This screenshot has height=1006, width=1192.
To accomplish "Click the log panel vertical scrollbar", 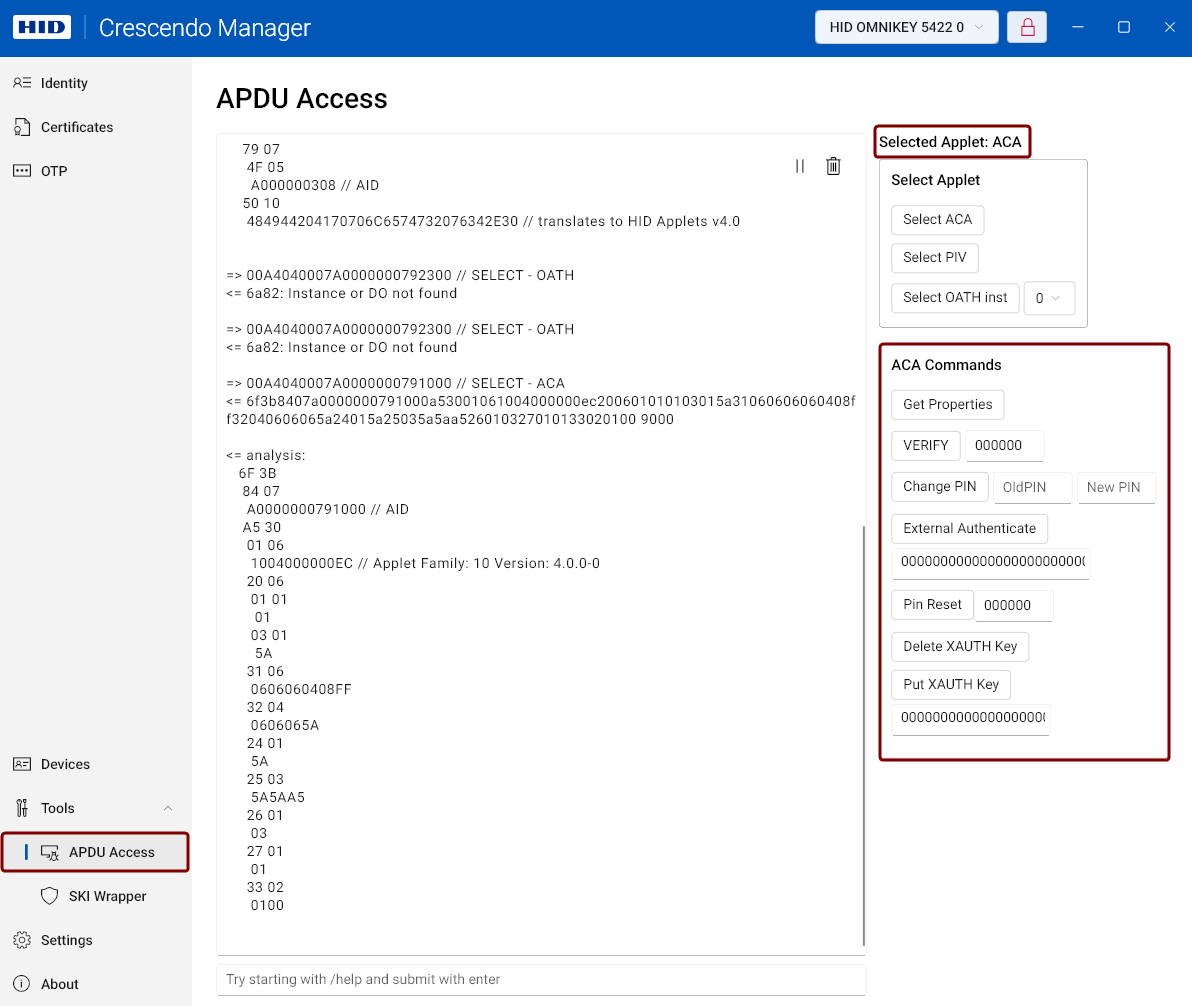I will (864, 735).
